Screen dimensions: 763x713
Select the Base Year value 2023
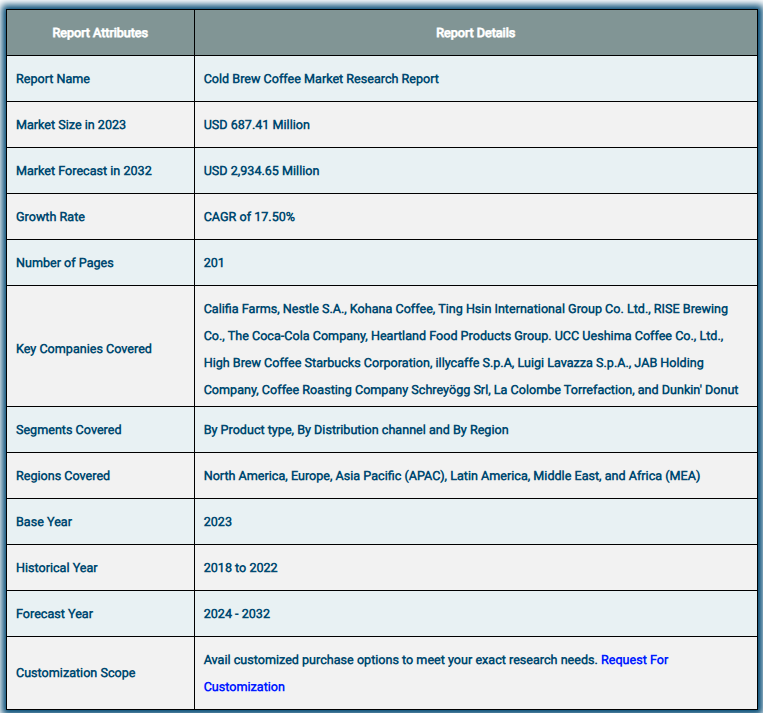[x=218, y=522]
